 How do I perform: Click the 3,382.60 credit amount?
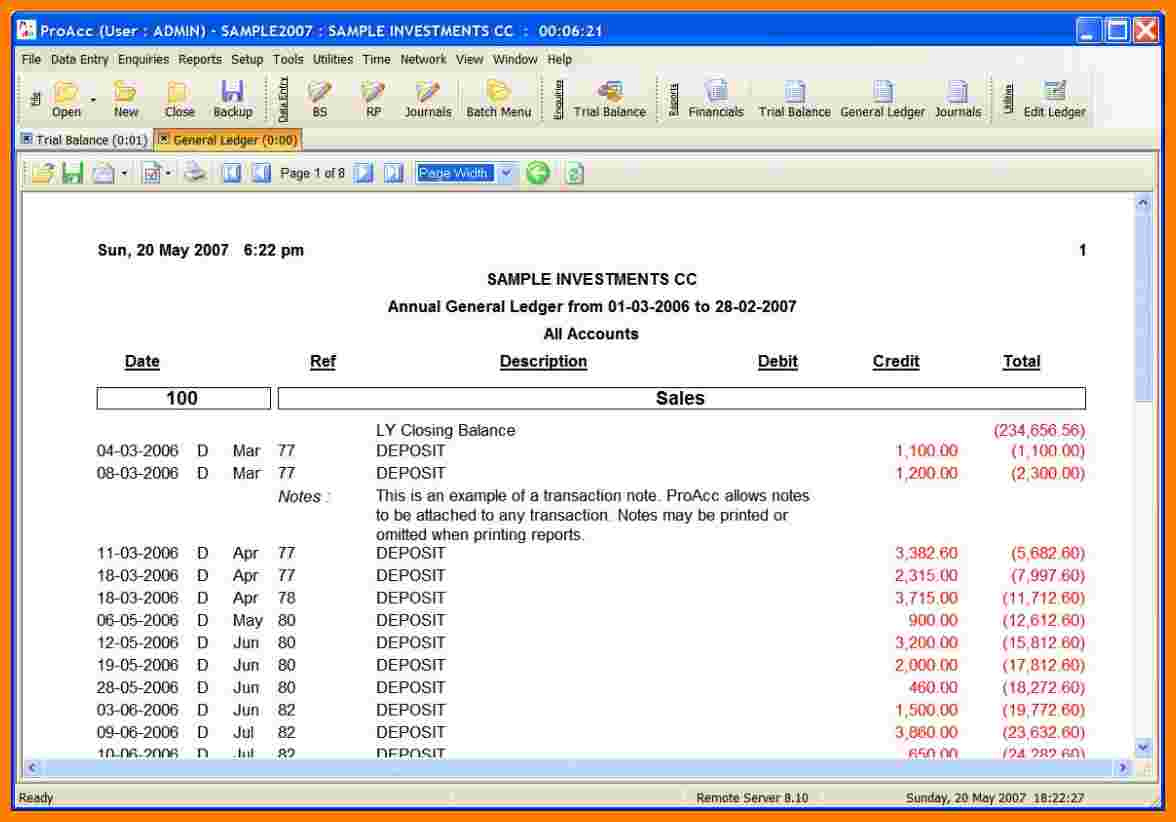(x=926, y=554)
